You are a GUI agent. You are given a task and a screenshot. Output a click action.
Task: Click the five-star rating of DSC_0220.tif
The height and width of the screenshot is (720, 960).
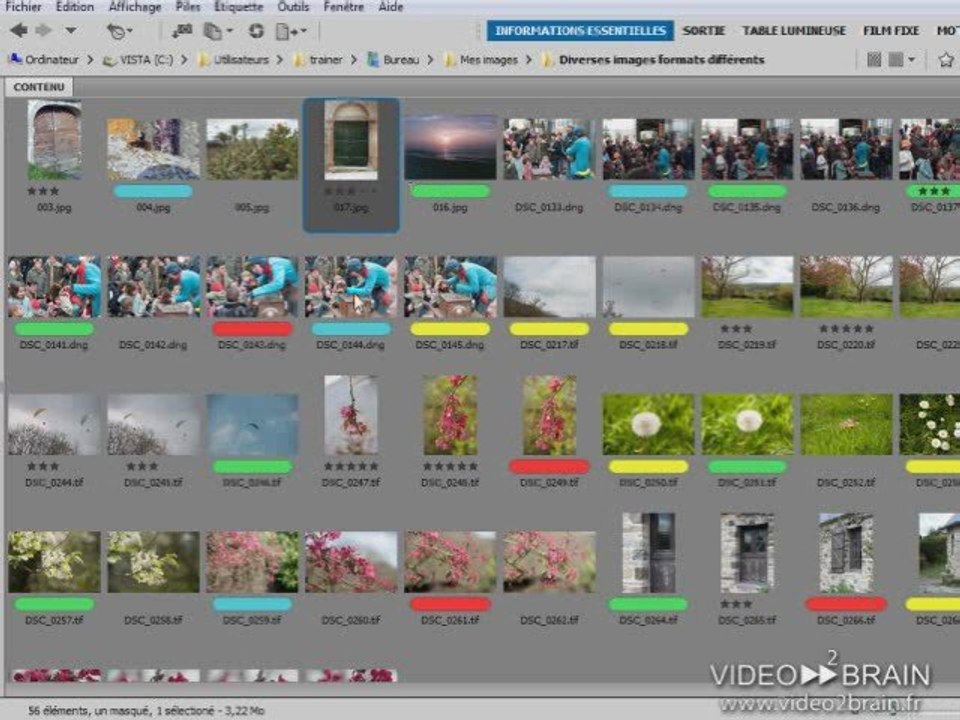[846, 329]
